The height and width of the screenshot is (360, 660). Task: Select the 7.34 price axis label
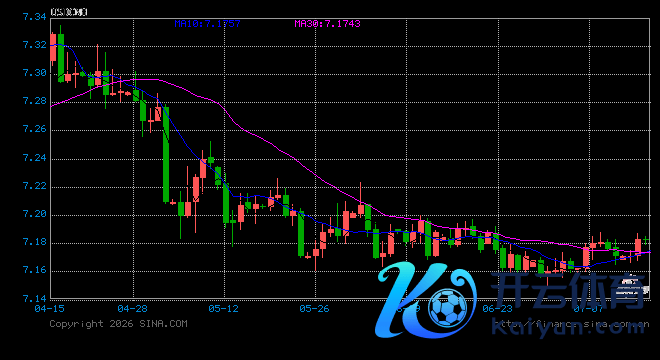click(x=35, y=17)
